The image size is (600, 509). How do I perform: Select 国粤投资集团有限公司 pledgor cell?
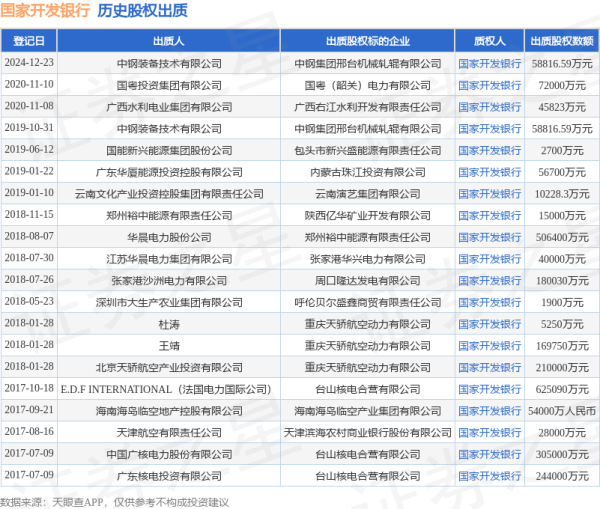pos(169,85)
